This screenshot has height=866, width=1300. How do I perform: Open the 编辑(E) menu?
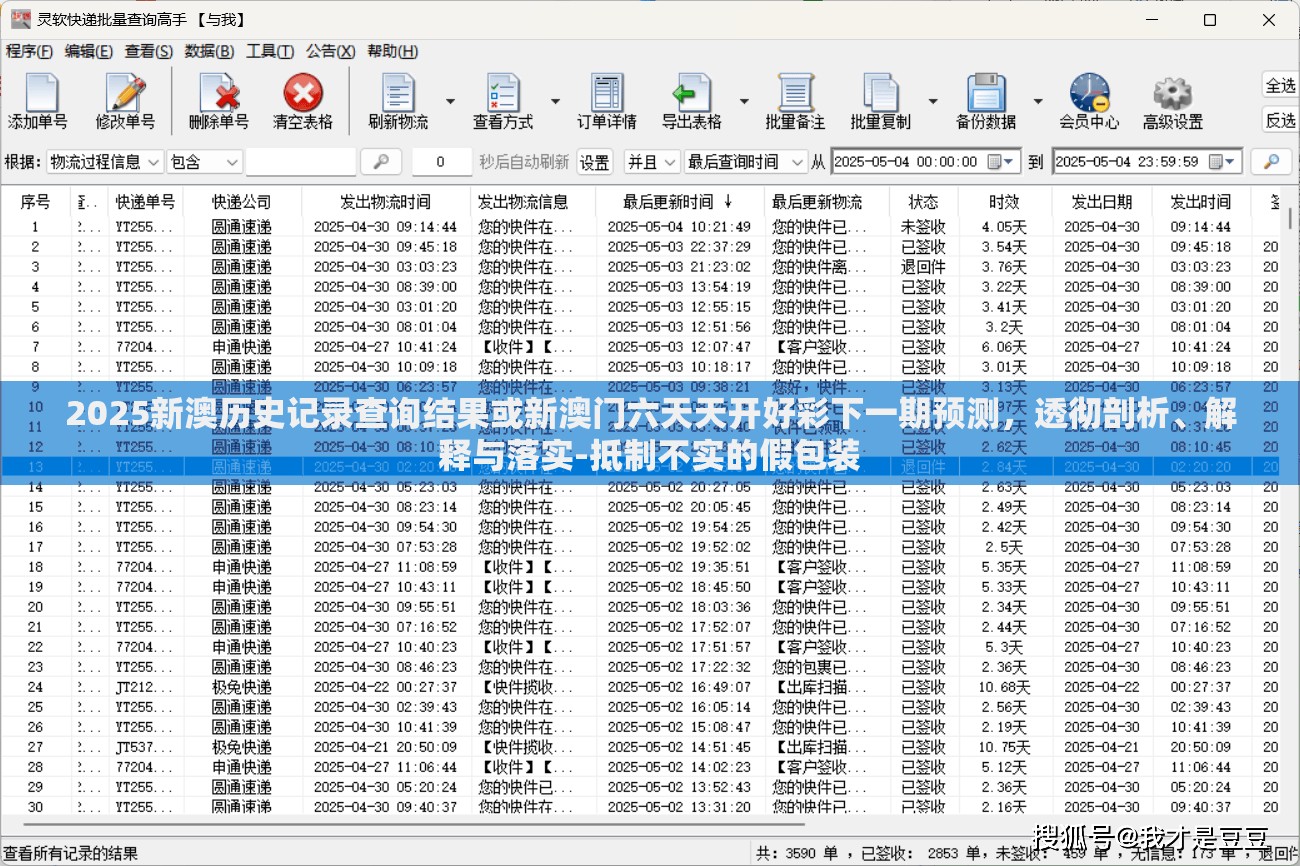point(89,51)
